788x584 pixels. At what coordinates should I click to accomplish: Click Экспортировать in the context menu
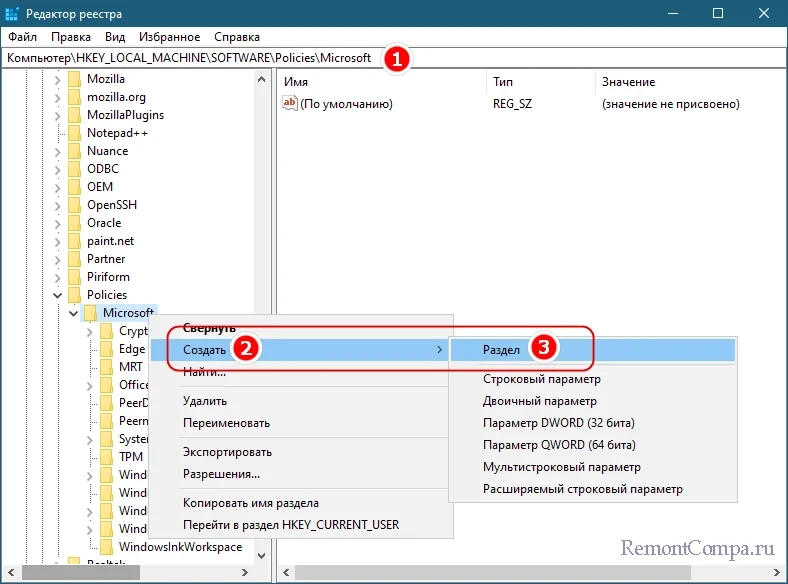227,452
